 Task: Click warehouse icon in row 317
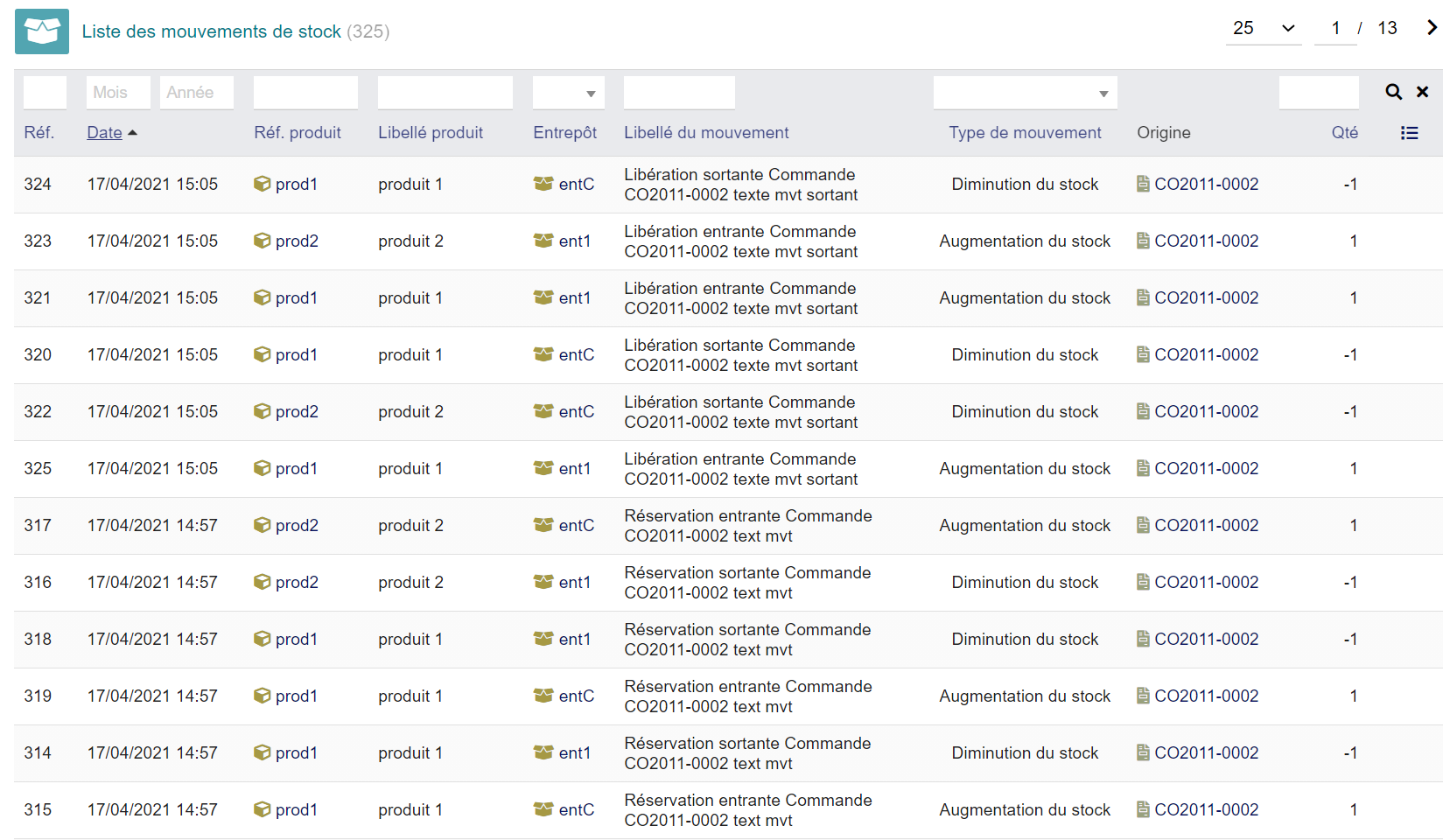pyautogui.click(x=543, y=525)
